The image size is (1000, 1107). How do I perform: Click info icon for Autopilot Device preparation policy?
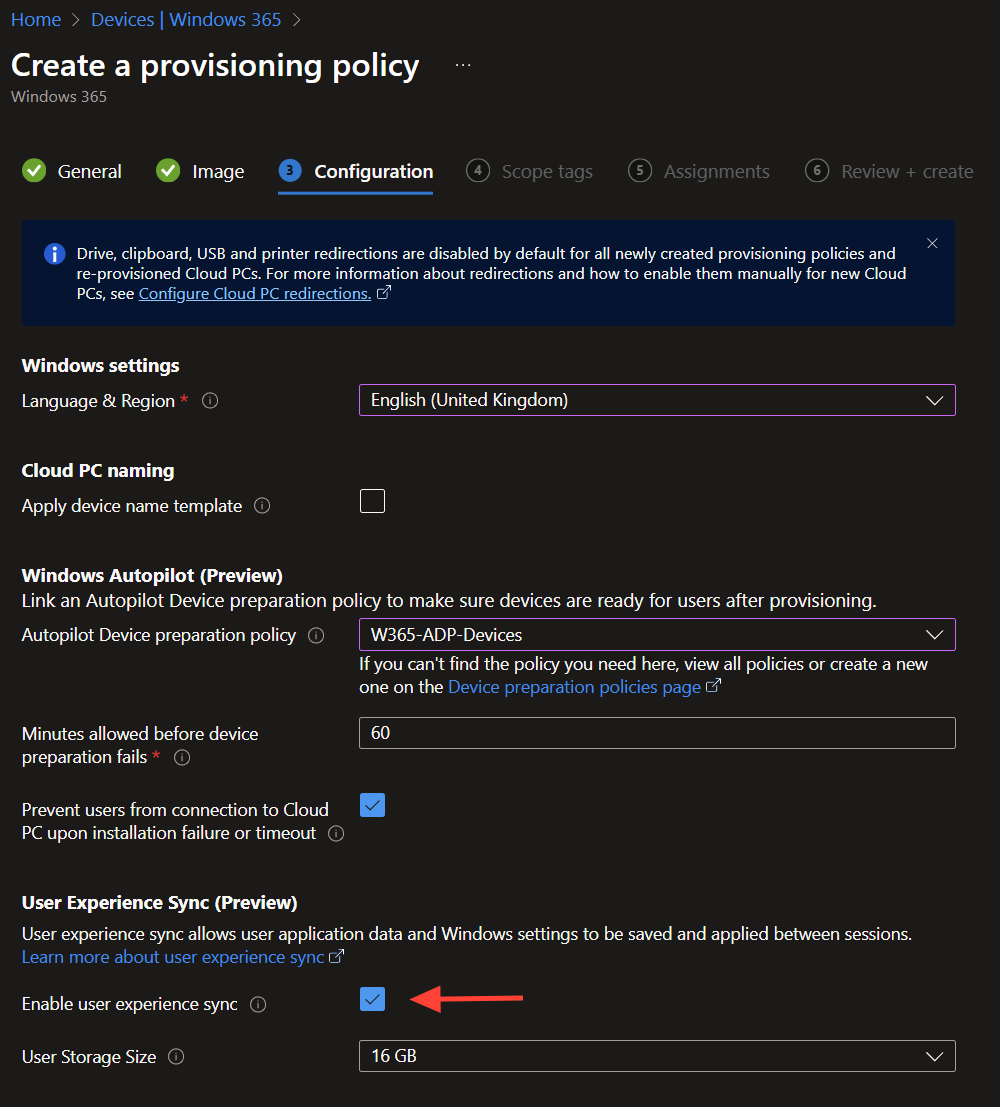pyautogui.click(x=316, y=635)
